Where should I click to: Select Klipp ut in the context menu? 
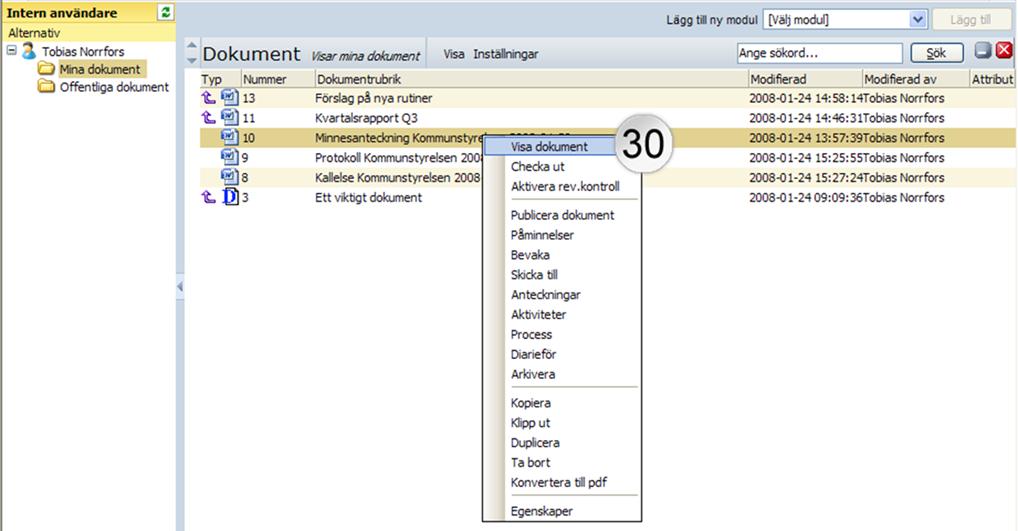[530, 423]
